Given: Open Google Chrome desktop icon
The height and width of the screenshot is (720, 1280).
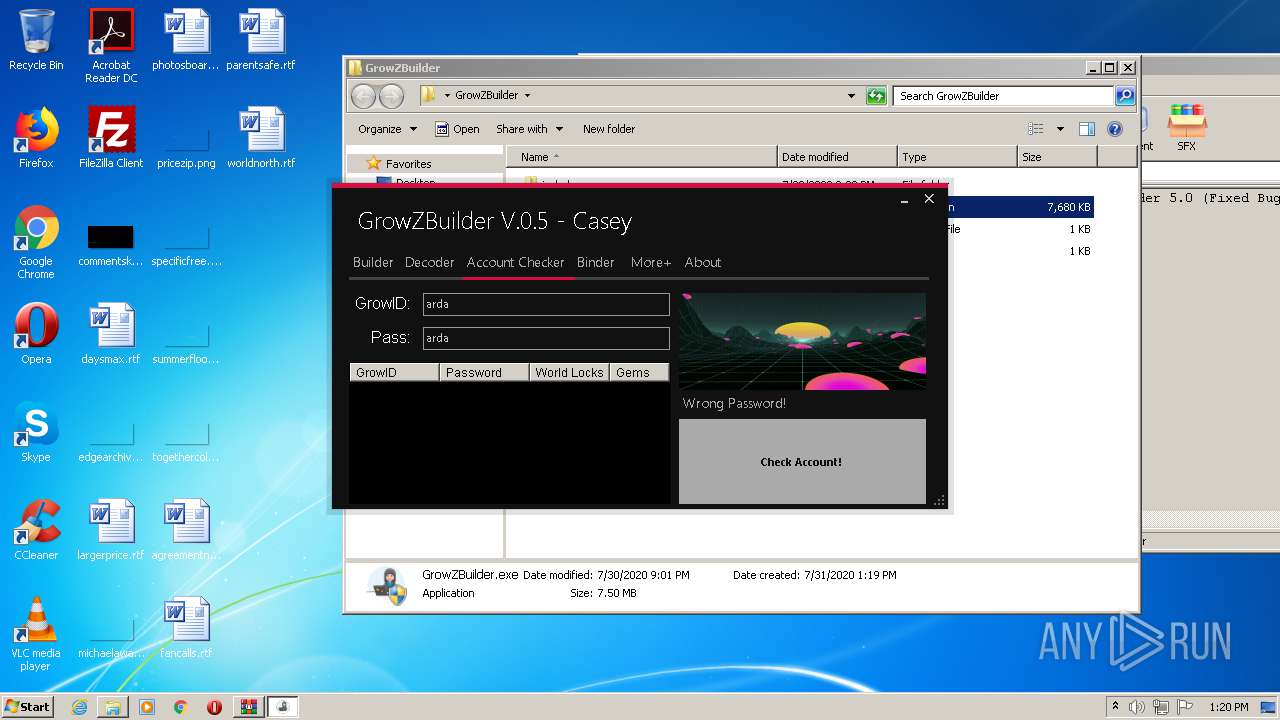Looking at the screenshot, I should pos(36,242).
